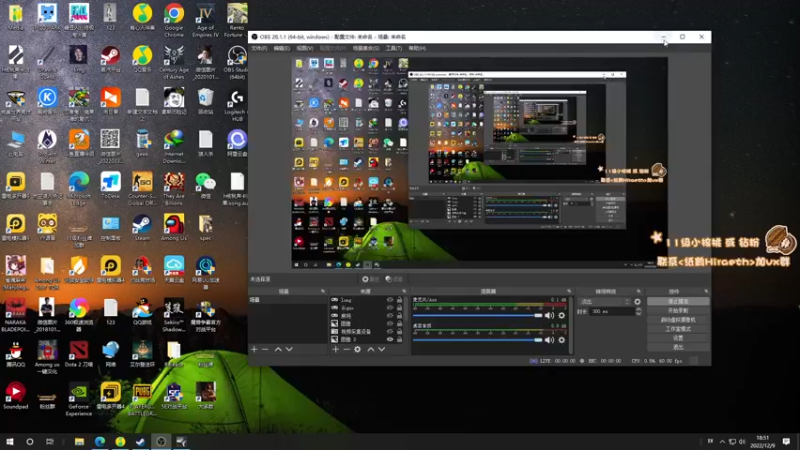Launch the PUBG Battlegrounds shortcut

pos(142,399)
